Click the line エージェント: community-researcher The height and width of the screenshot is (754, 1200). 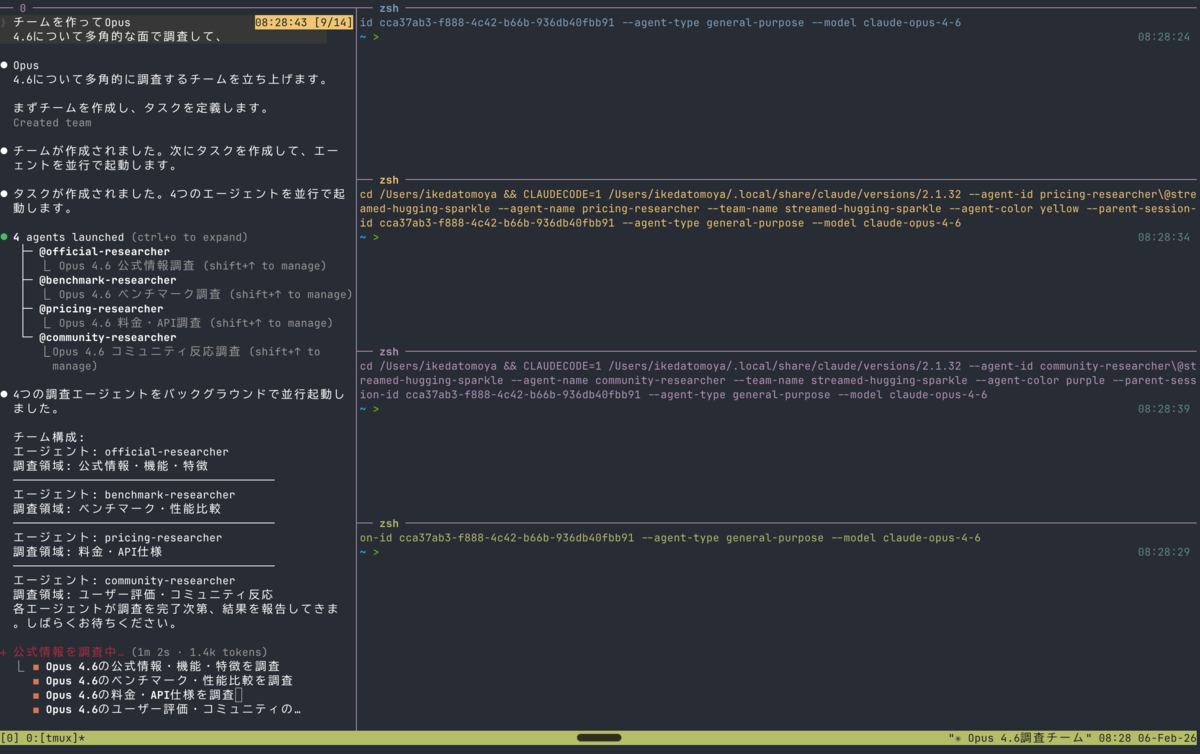124,581
